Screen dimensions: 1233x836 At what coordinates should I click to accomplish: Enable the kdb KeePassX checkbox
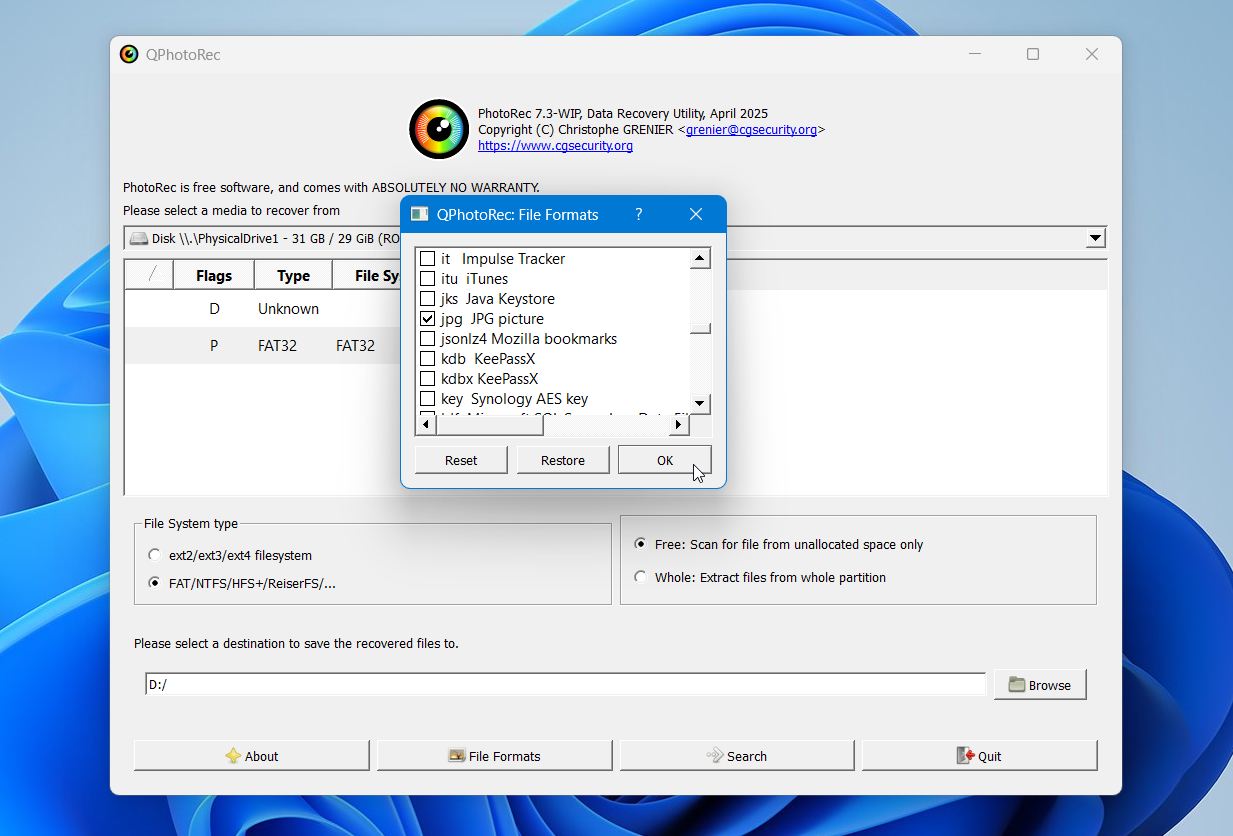[x=428, y=358]
